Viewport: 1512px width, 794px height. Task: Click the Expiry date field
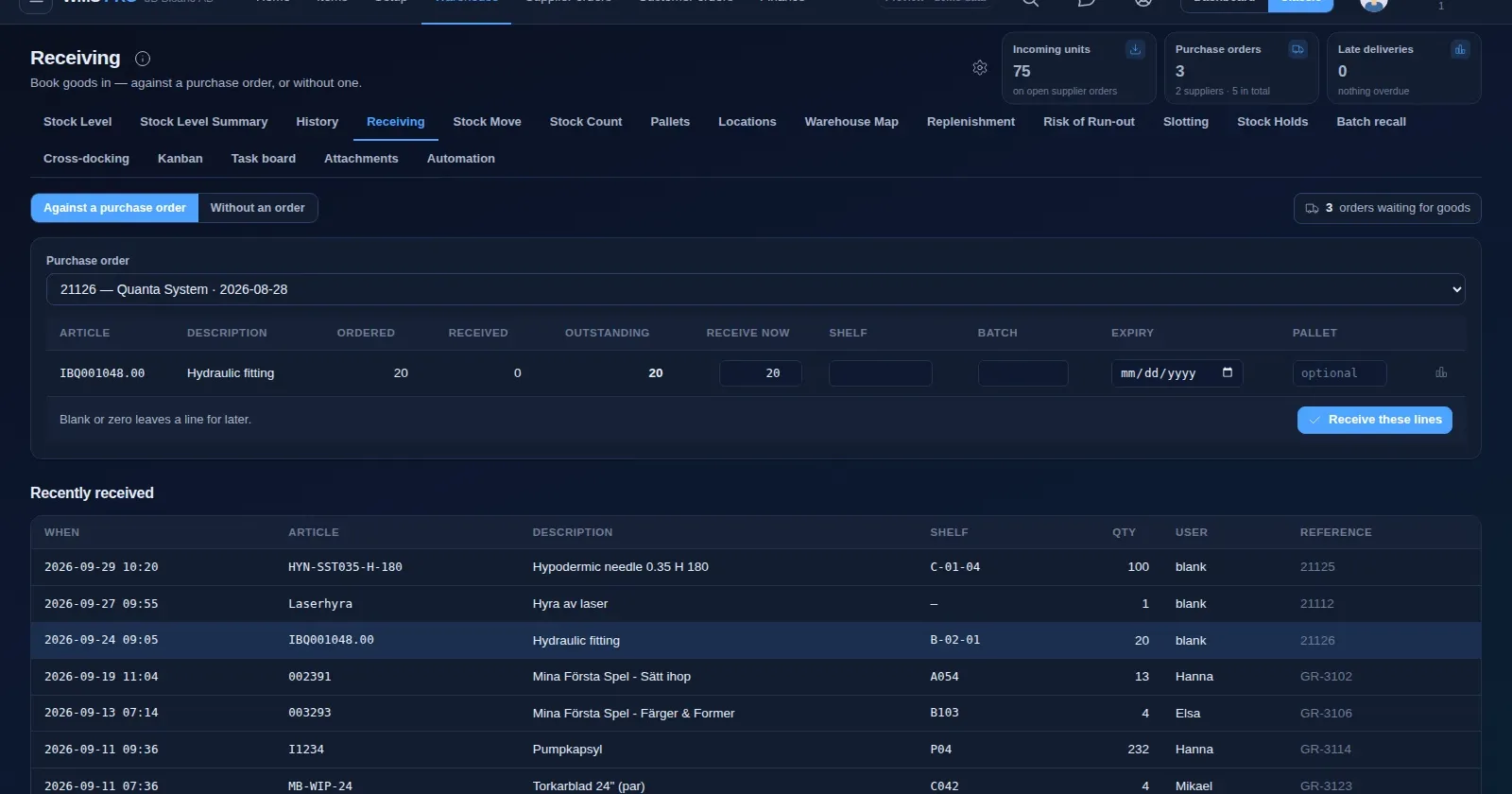tap(1177, 373)
